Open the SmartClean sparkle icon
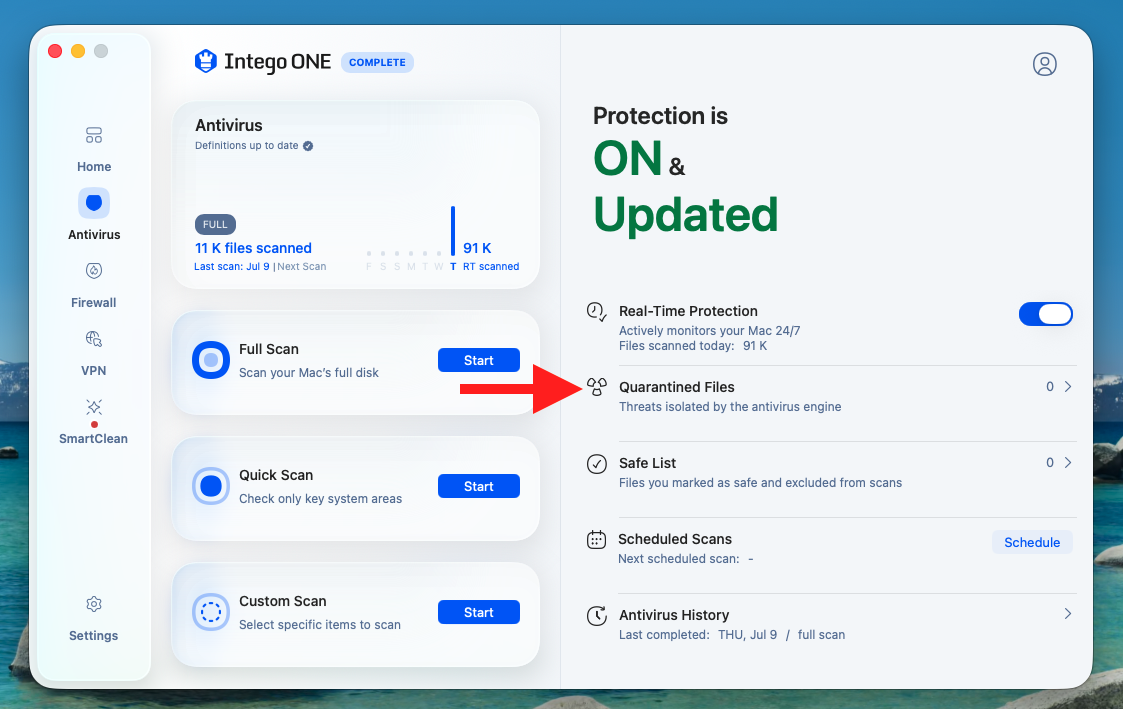This screenshot has width=1123, height=709. tap(94, 407)
